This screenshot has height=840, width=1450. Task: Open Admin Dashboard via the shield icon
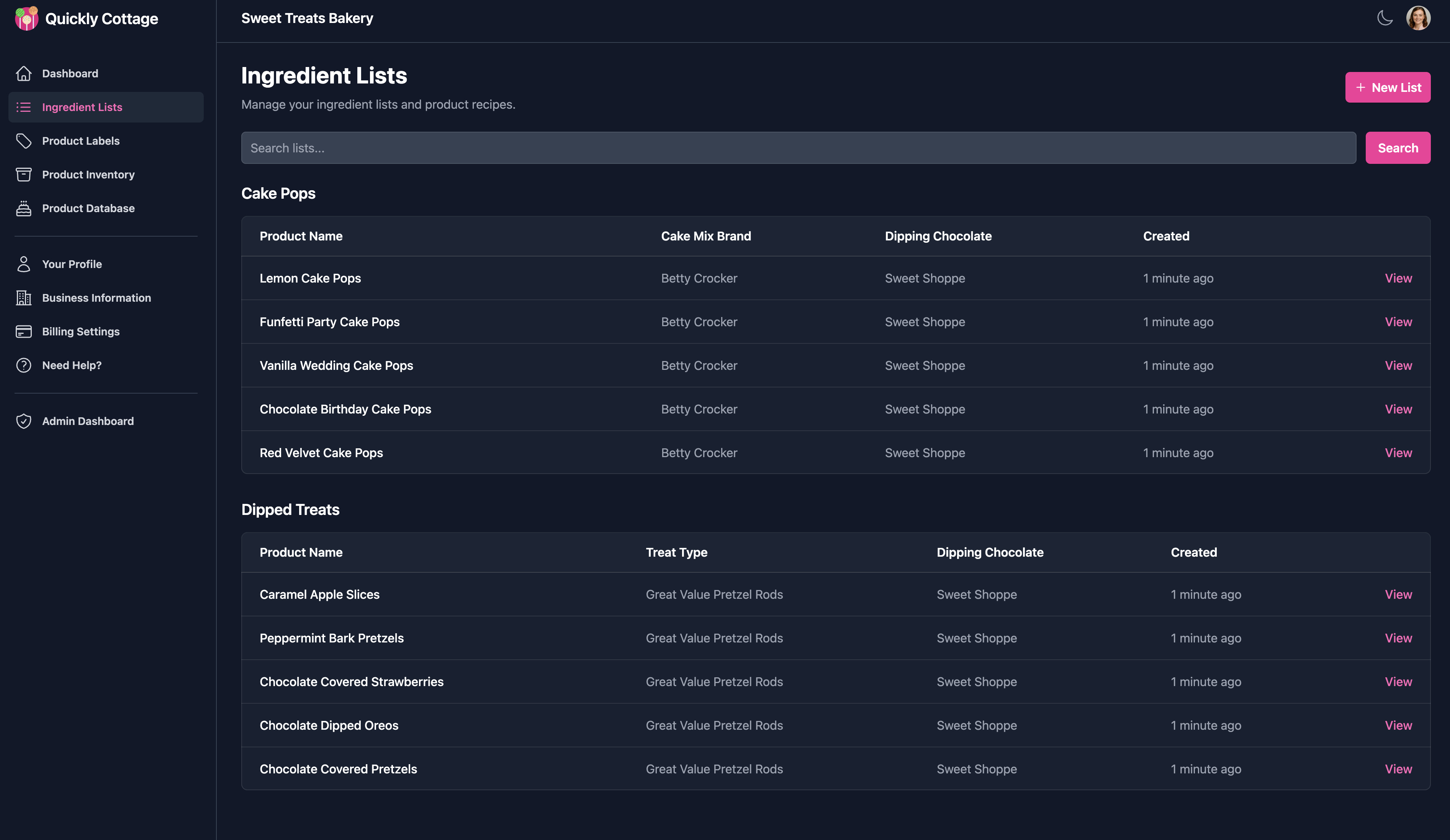click(24, 421)
